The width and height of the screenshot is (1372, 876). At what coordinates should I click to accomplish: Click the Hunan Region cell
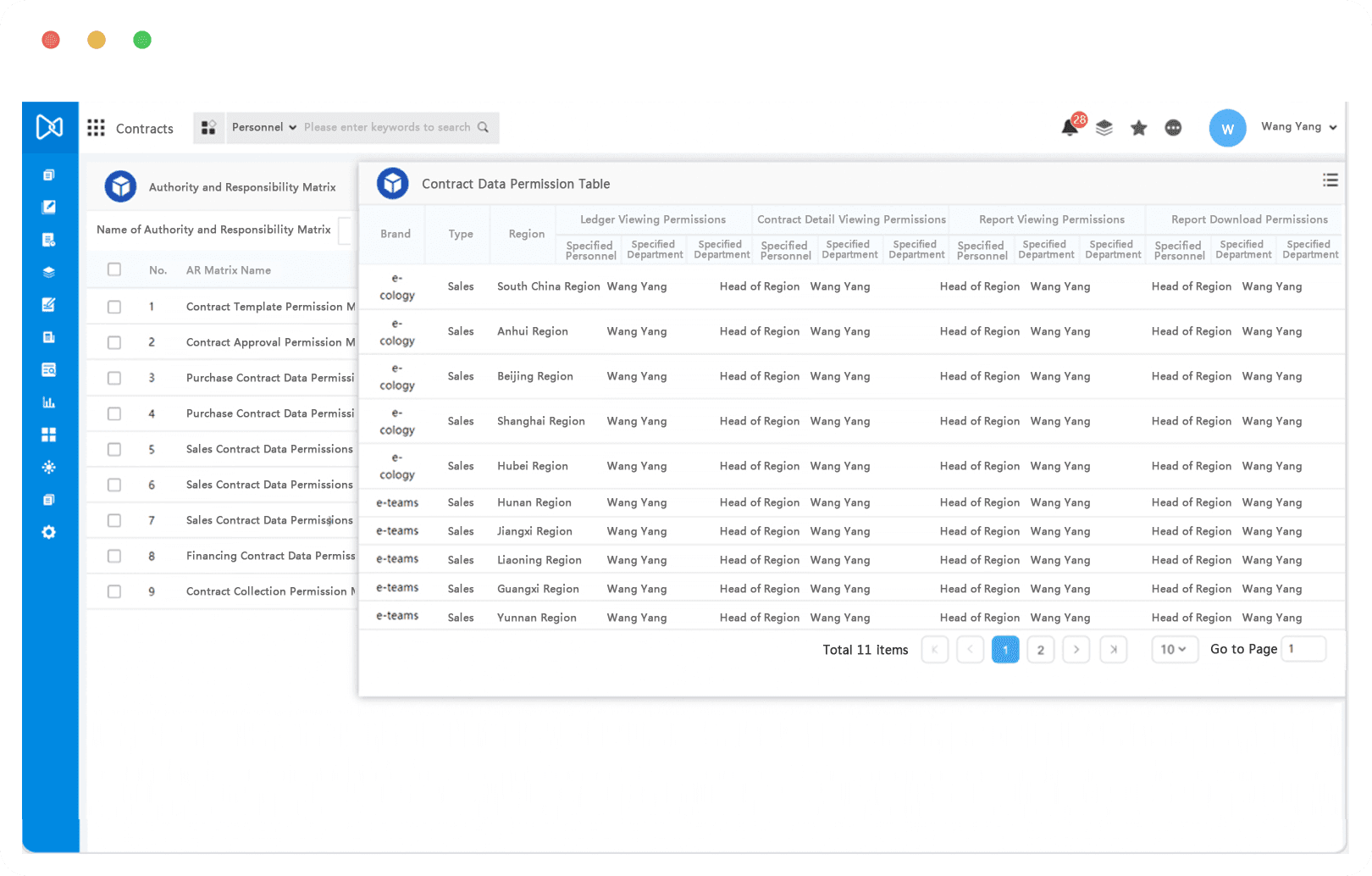tap(534, 502)
